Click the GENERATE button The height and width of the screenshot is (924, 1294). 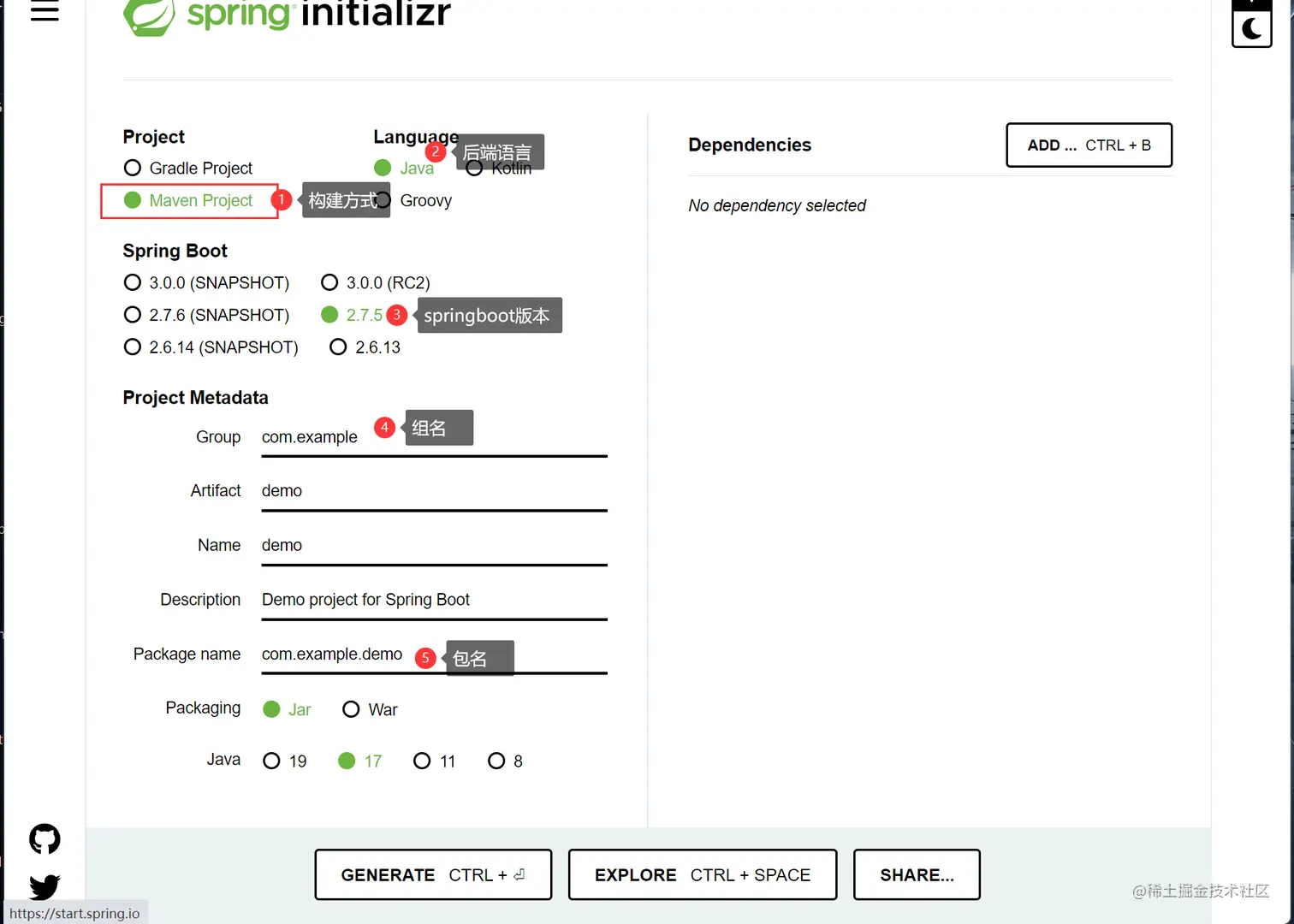click(x=433, y=874)
